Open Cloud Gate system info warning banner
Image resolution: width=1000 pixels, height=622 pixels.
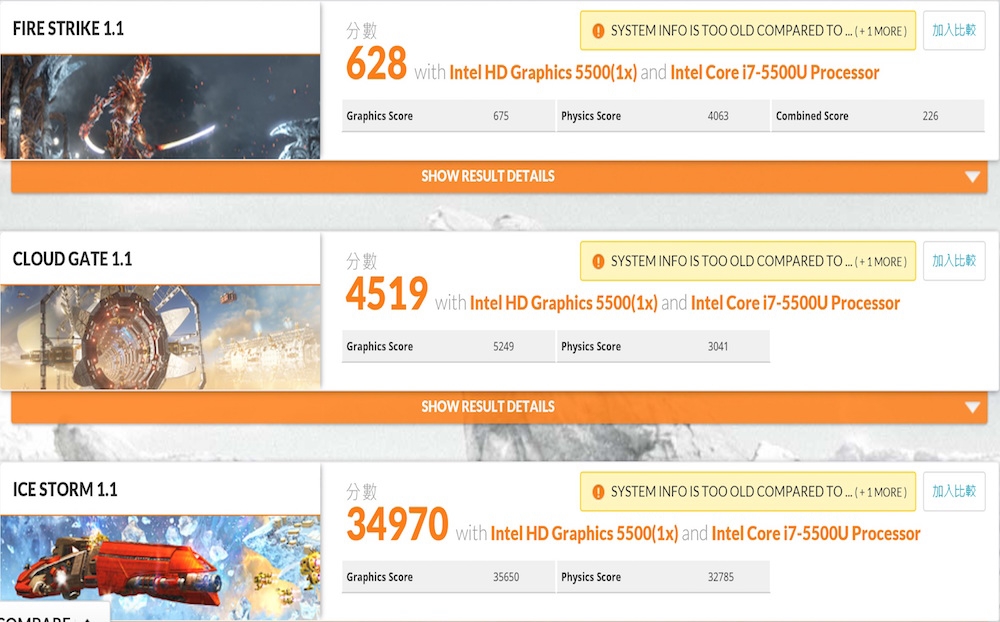[x=748, y=261]
